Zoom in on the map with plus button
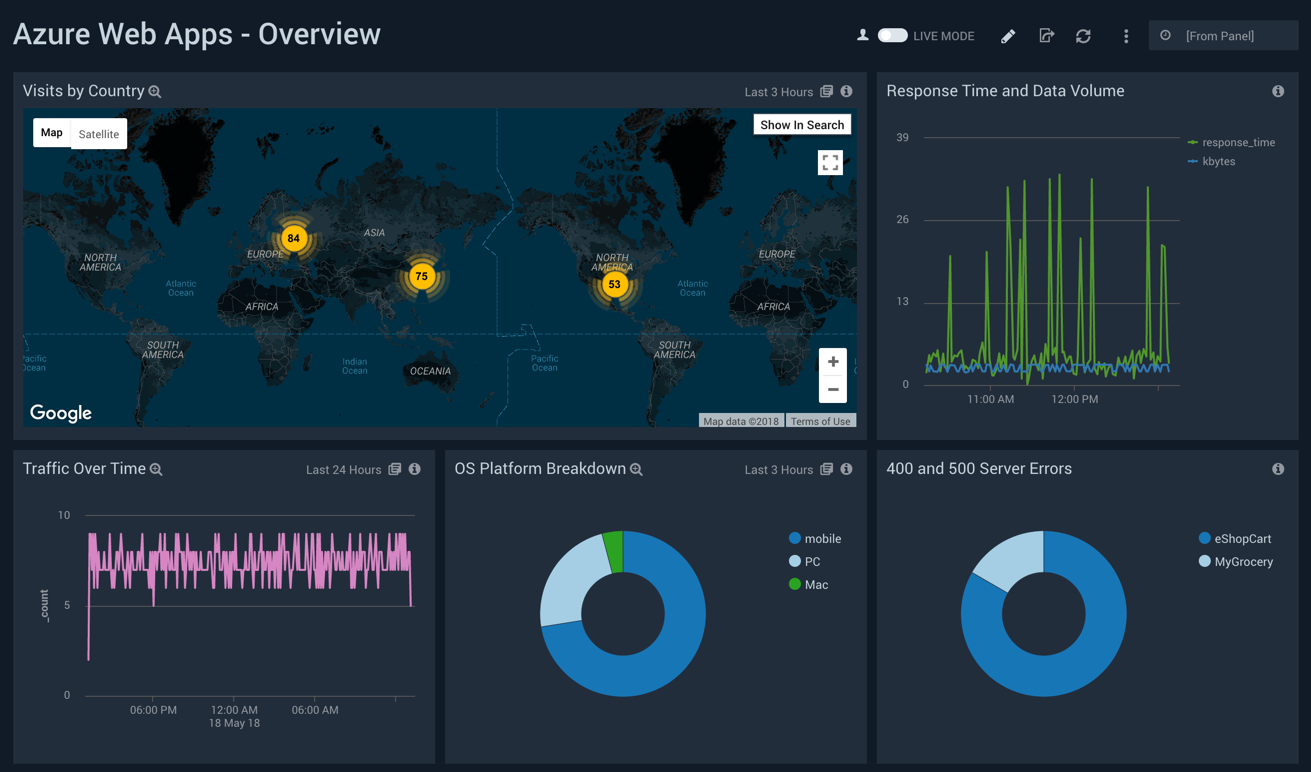This screenshot has width=1311, height=772. (832, 362)
